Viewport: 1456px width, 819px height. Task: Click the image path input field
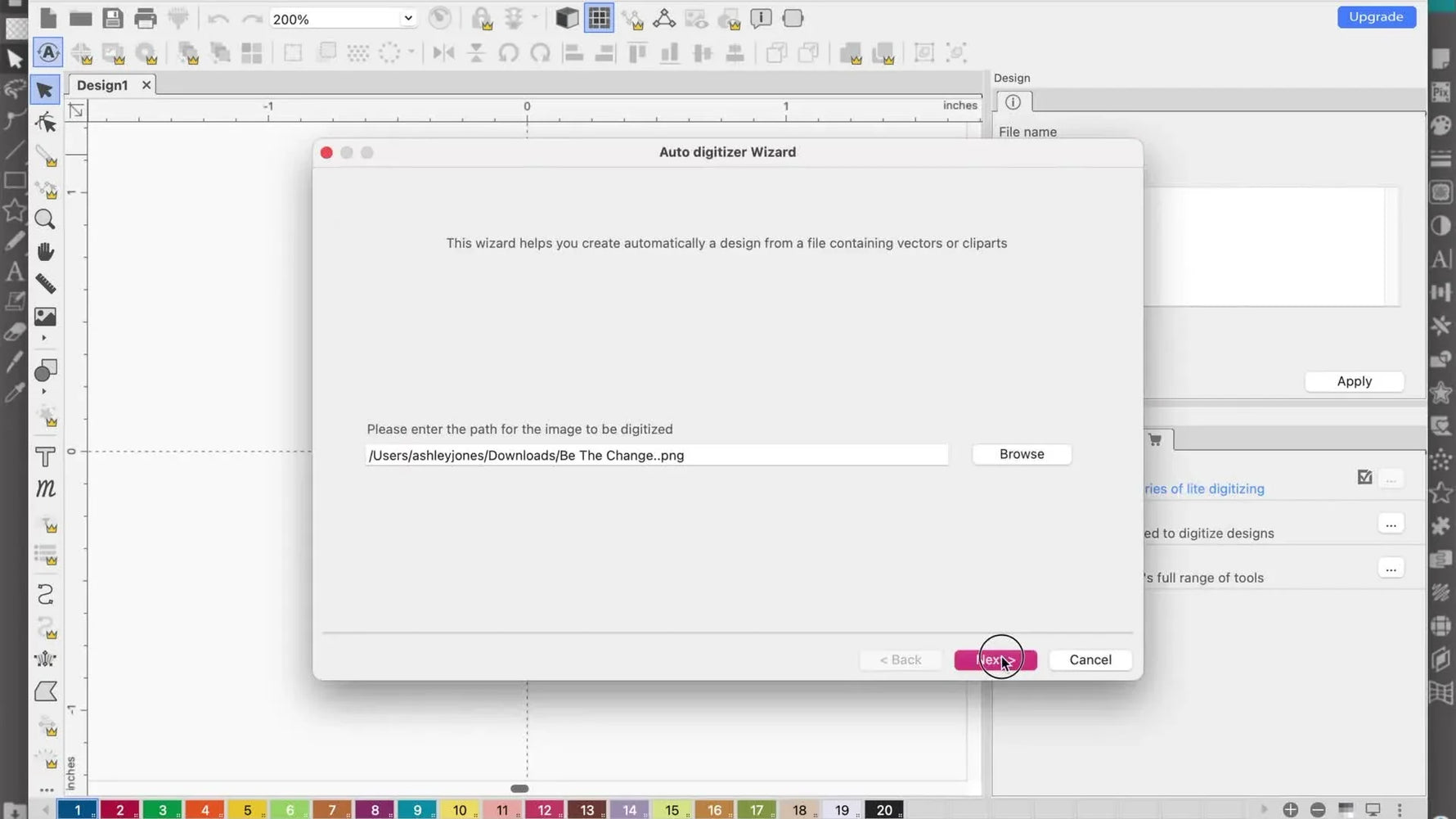tap(657, 455)
